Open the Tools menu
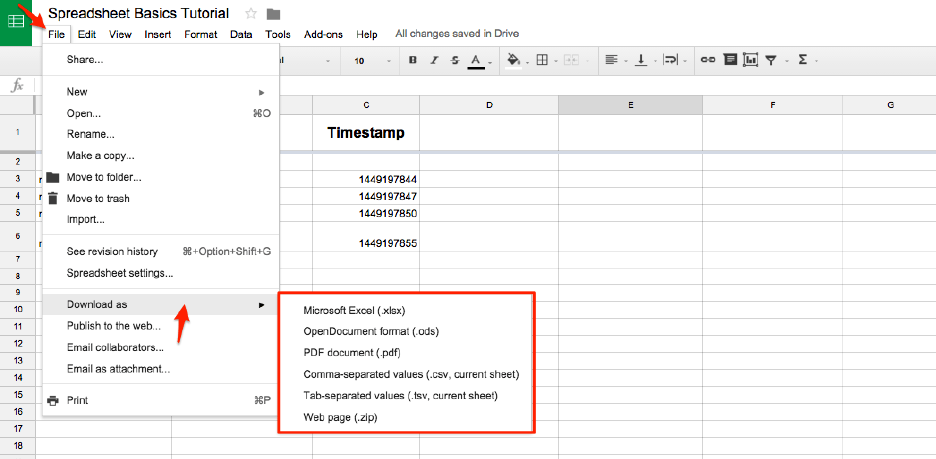Viewport: 936px width, 459px height. tap(278, 35)
